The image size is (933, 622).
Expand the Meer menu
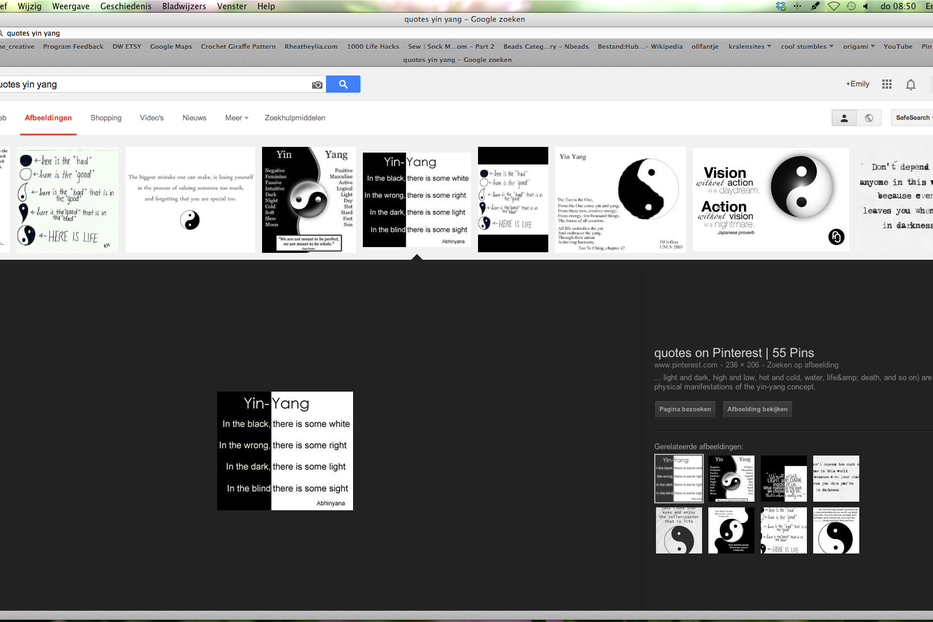tap(236, 118)
